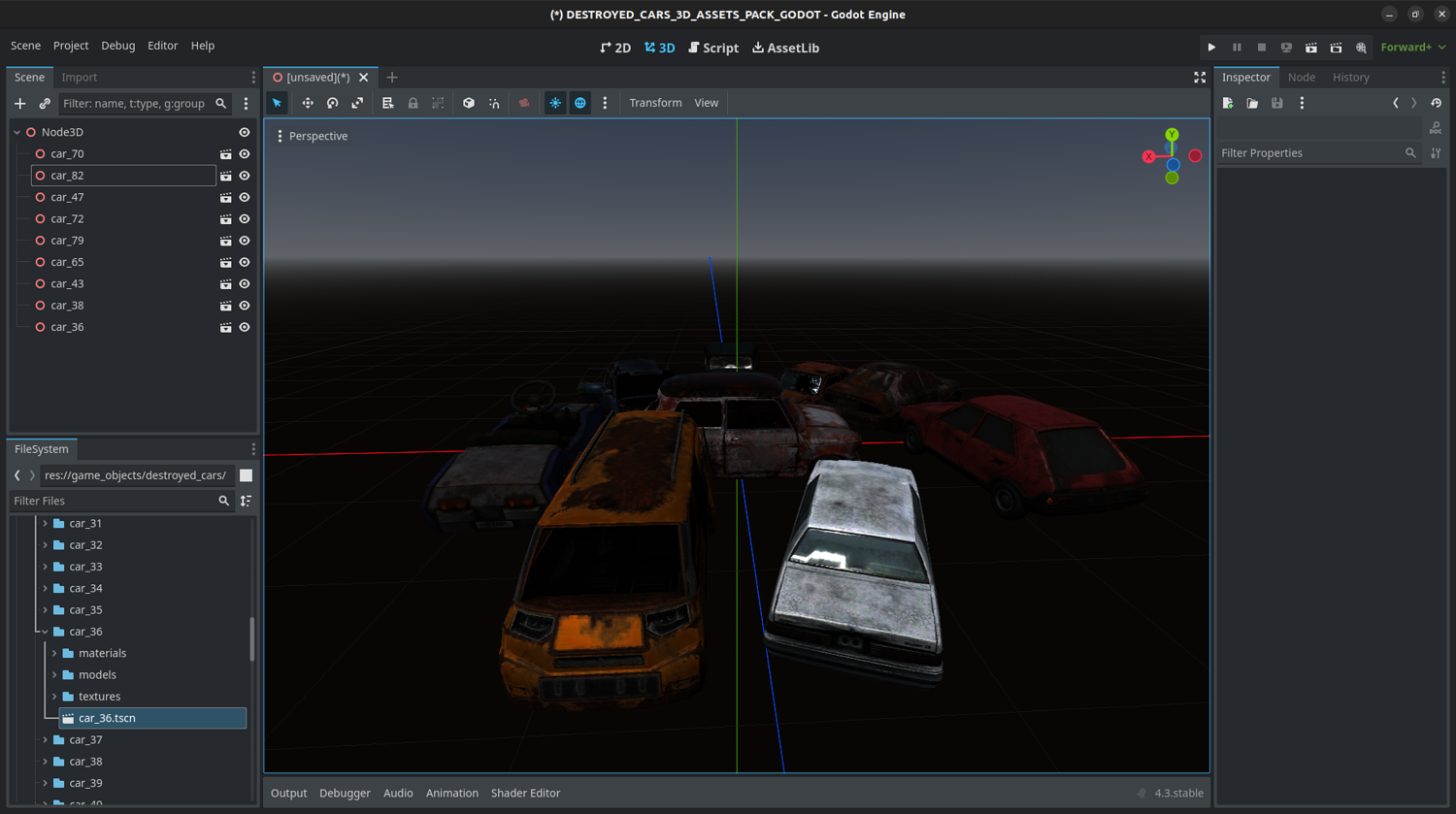Image resolution: width=1456 pixels, height=814 pixels.
Task: Open the scene icon on car_70 row
Action: [226, 154]
